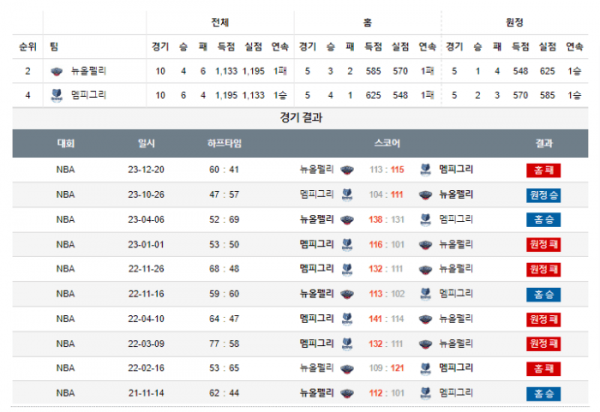The image size is (600, 412).
Task: Click the 뉴올펠리 logo in the 22-02-16 game row
Action: (x=347, y=369)
